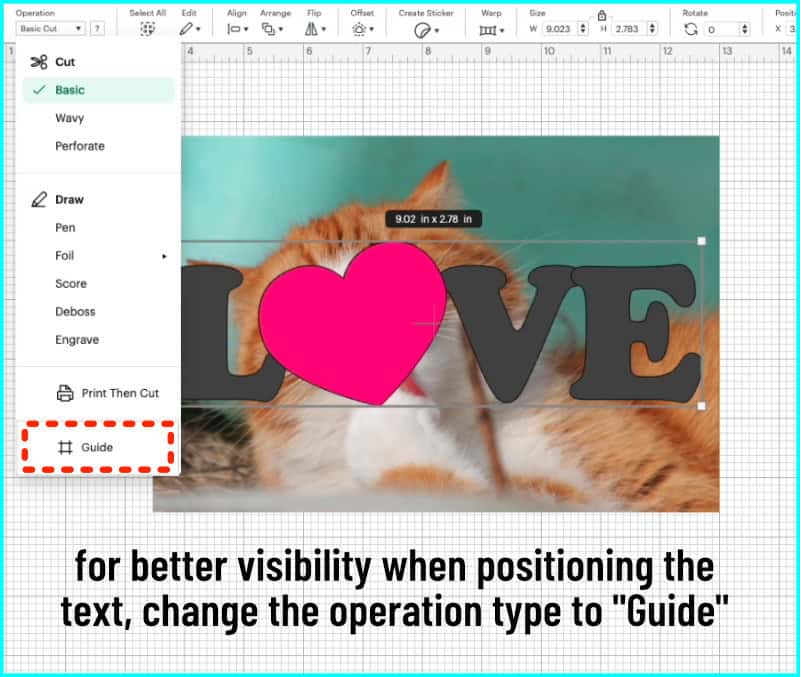Click the top-right selection handle

[702, 241]
